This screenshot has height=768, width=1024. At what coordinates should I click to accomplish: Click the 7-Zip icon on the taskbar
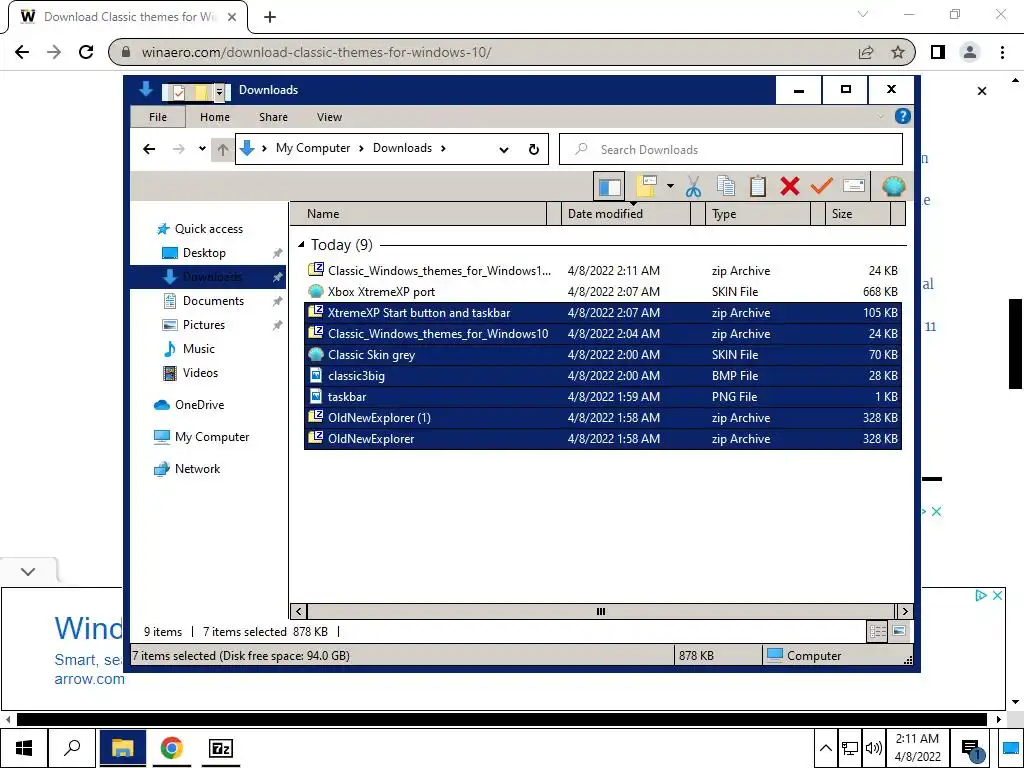[221, 748]
